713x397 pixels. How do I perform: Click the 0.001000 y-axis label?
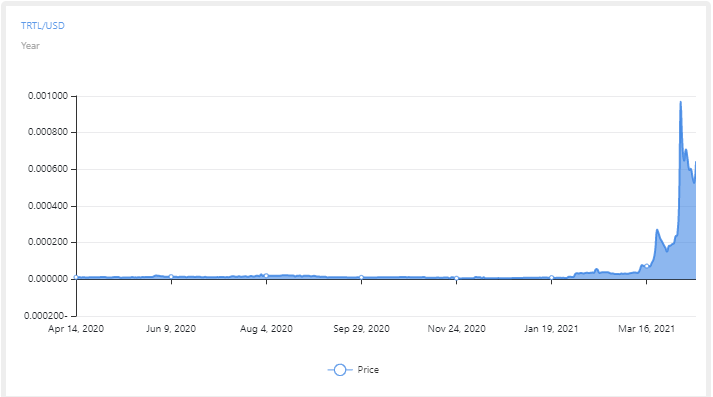coord(48,96)
